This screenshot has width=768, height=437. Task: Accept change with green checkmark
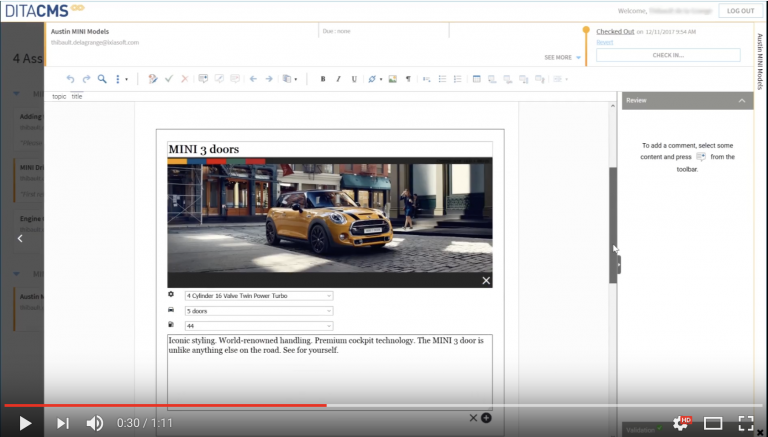(169, 79)
